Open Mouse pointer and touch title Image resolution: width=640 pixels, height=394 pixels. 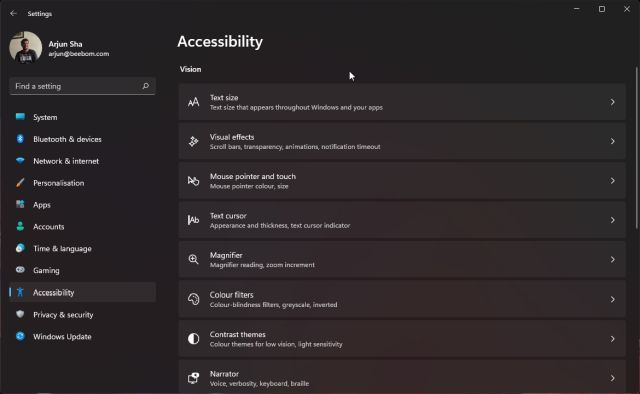click(x=253, y=176)
